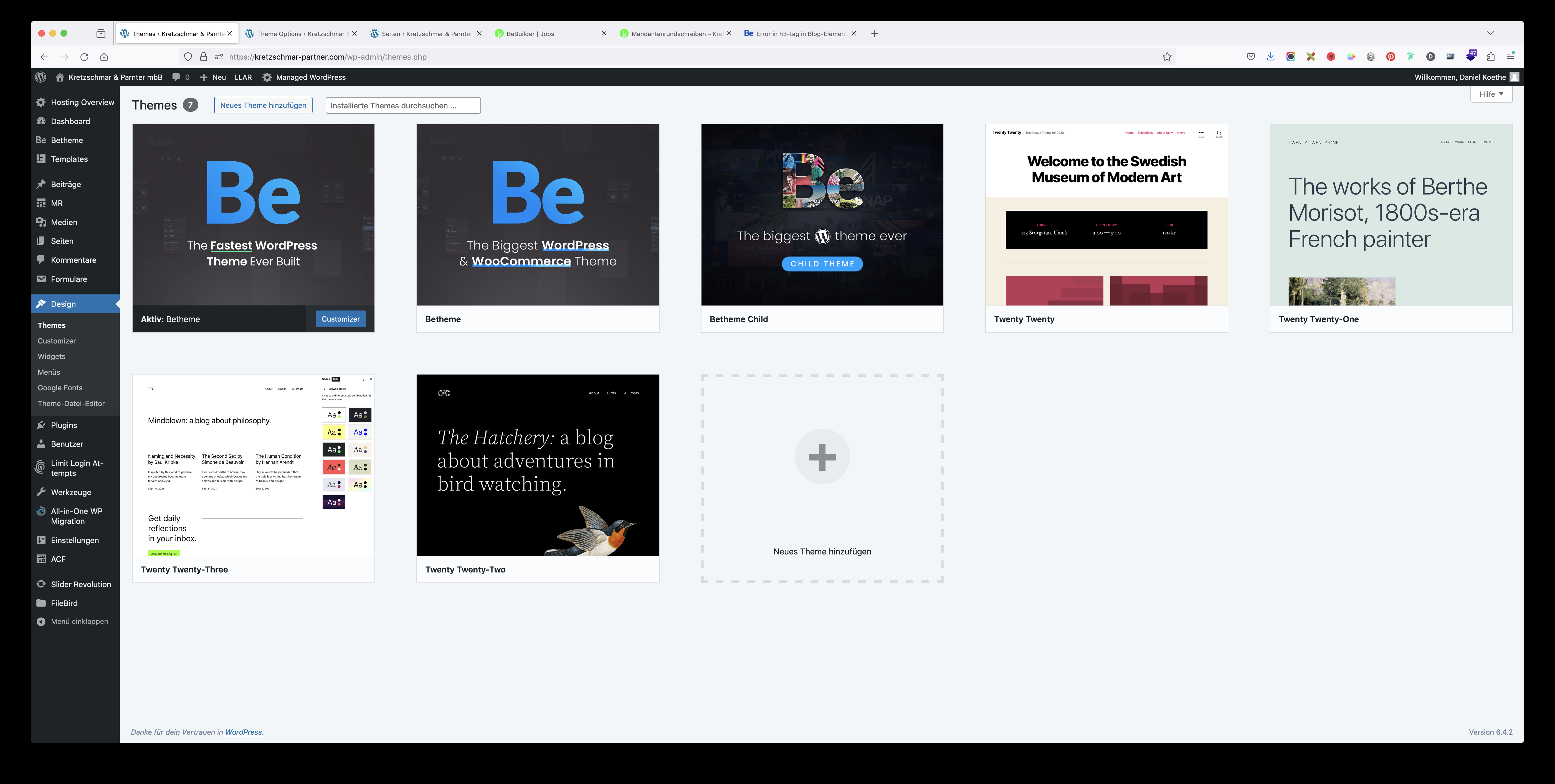Open a new browser tab

875,34
